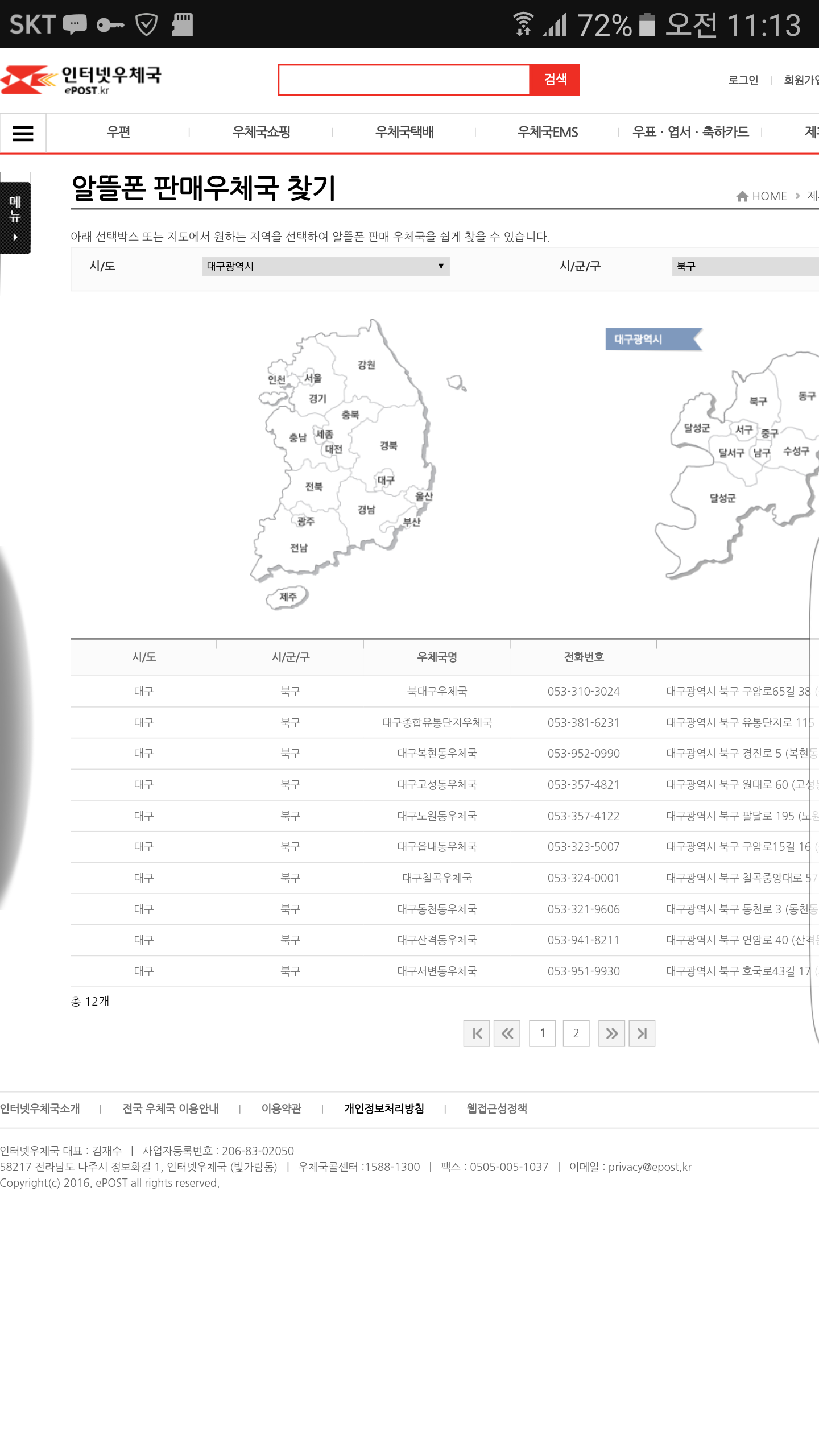This screenshot has height=1456, width=819.
Task: Select 강원 region on the map
Action: 366,365
